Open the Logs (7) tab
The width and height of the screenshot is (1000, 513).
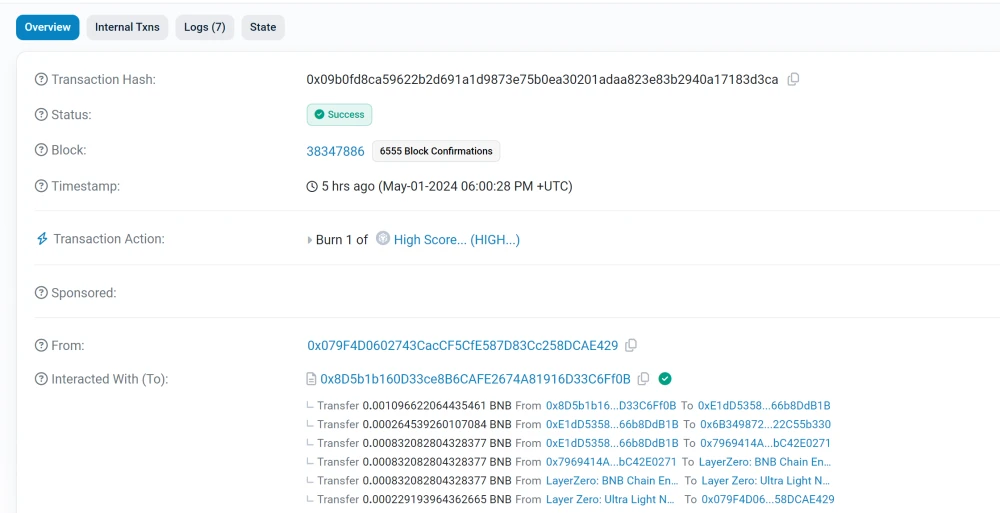pos(204,27)
